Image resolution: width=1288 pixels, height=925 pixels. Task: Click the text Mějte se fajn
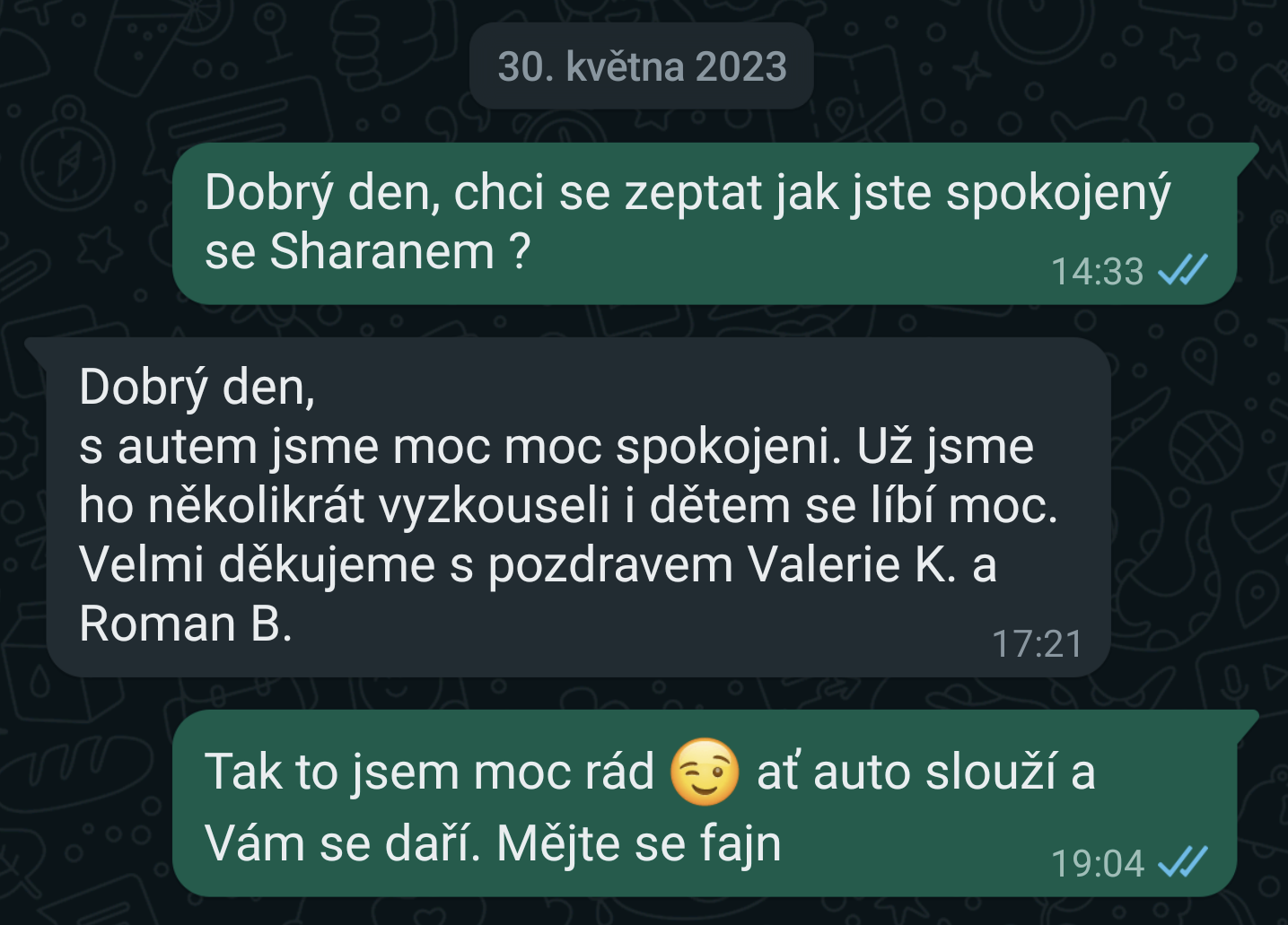pos(638,844)
